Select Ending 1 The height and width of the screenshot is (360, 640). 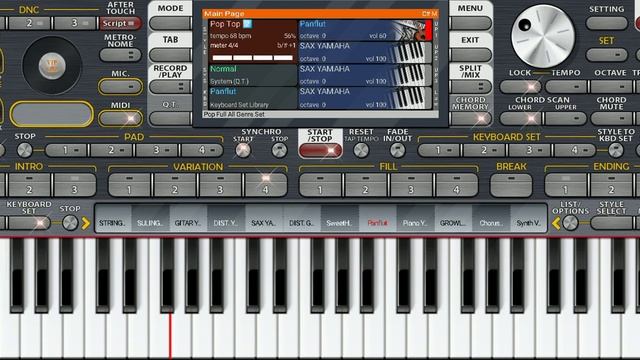pyautogui.click(x=565, y=184)
